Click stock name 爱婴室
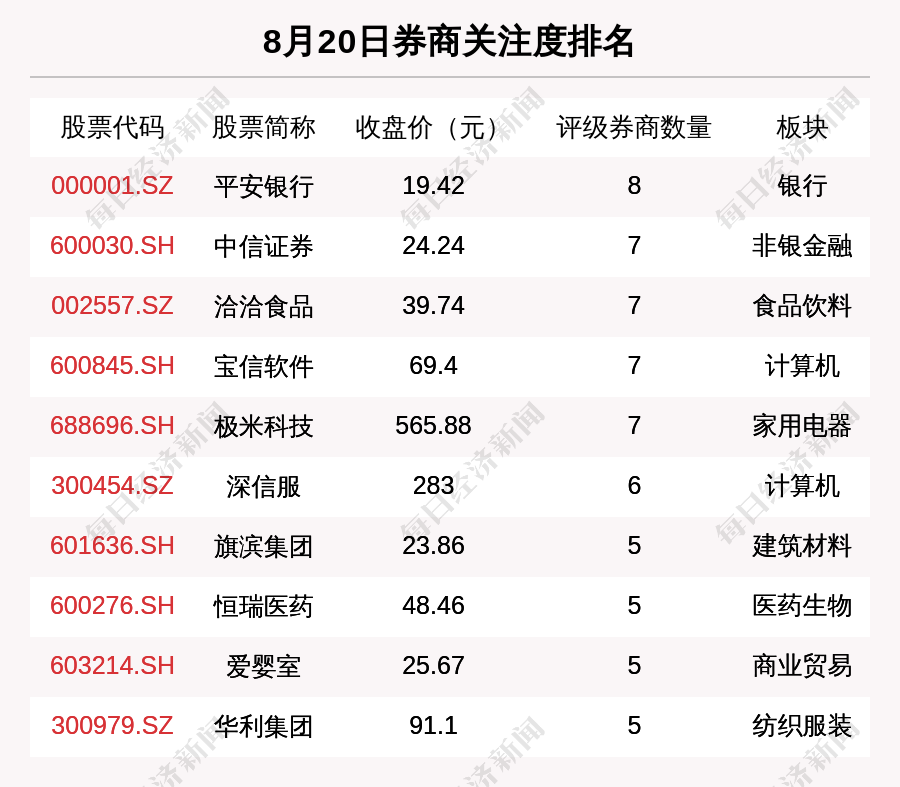The width and height of the screenshot is (900, 787). point(263,666)
